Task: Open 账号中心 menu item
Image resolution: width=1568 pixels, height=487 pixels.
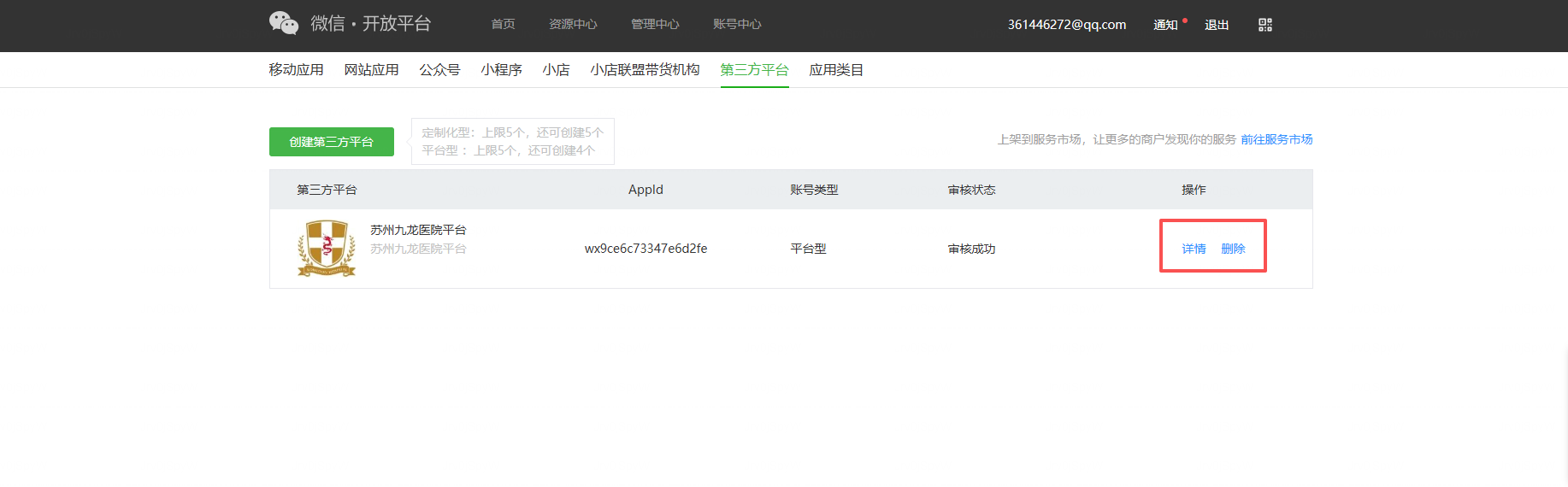Action: (x=737, y=24)
